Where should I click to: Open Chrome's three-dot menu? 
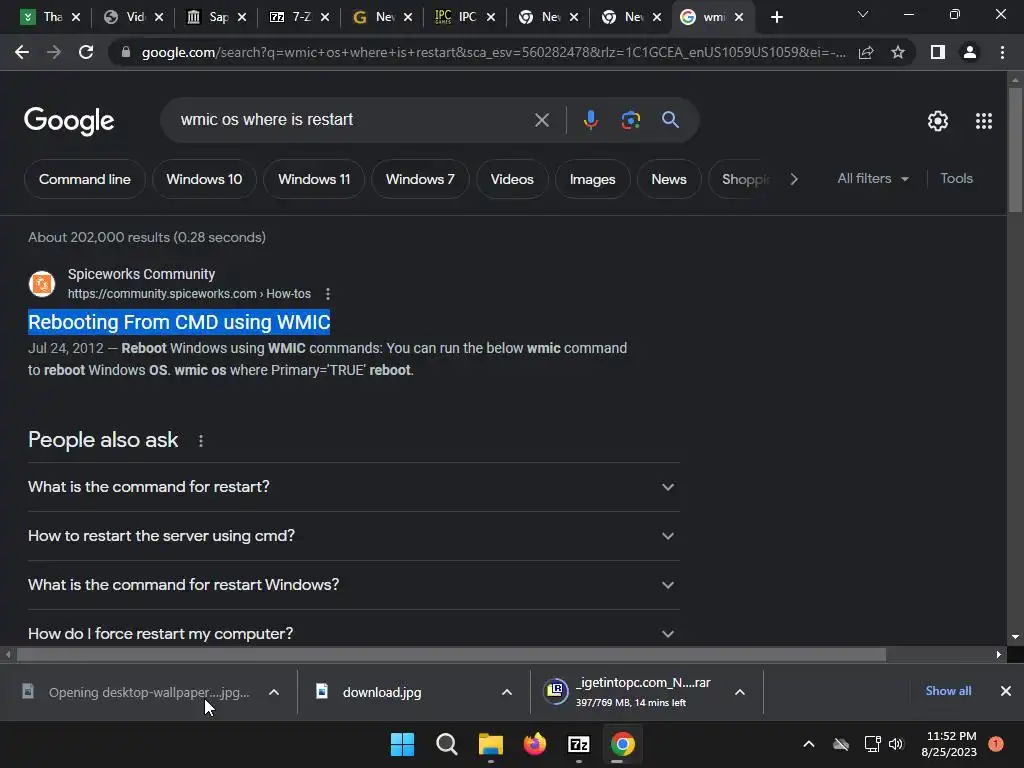[1002, 52]
